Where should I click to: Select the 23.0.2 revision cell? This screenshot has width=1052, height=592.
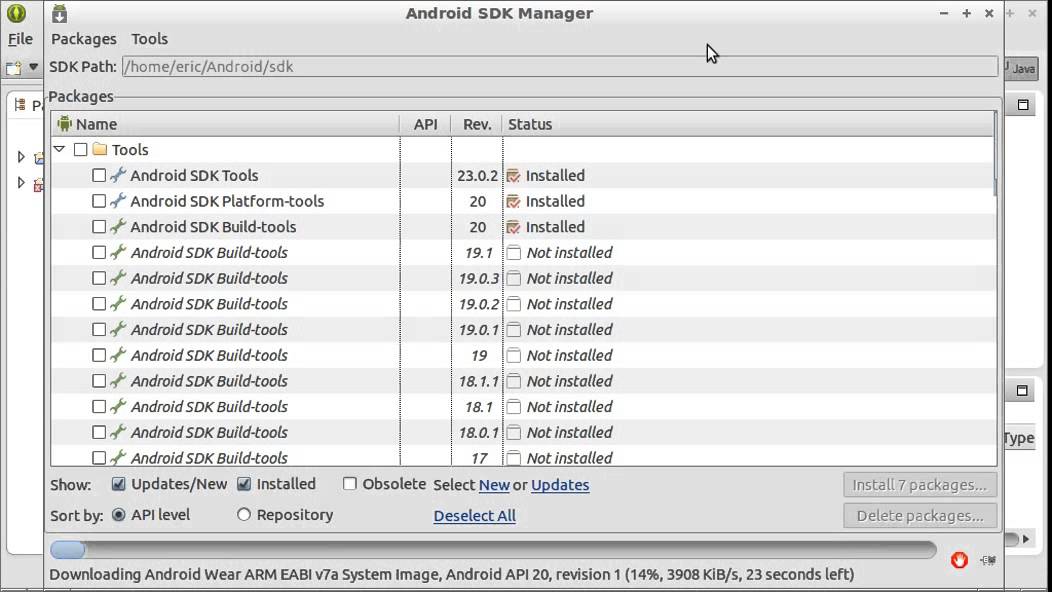click(x=477, y=175)
